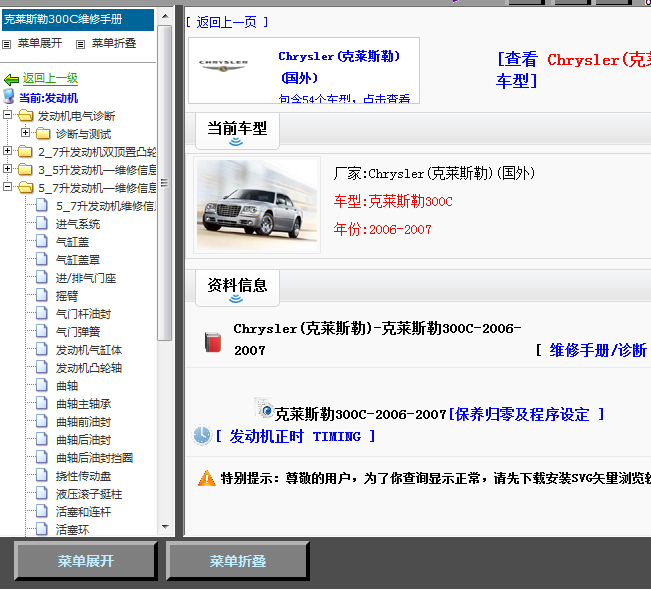This screenshot has height=590, width=651.
Task: Select 进/排气门座 in the tree
Action: point(86,278)
